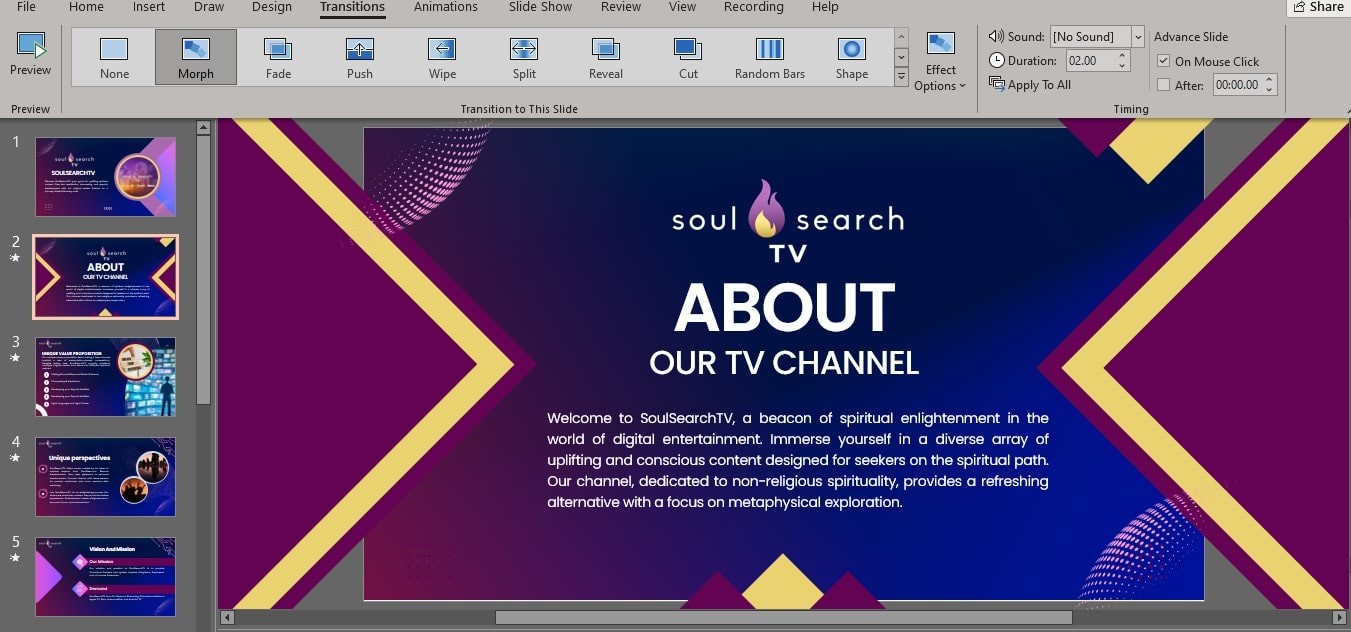Open the Animations tab
1351x632 pixels.
445,7
